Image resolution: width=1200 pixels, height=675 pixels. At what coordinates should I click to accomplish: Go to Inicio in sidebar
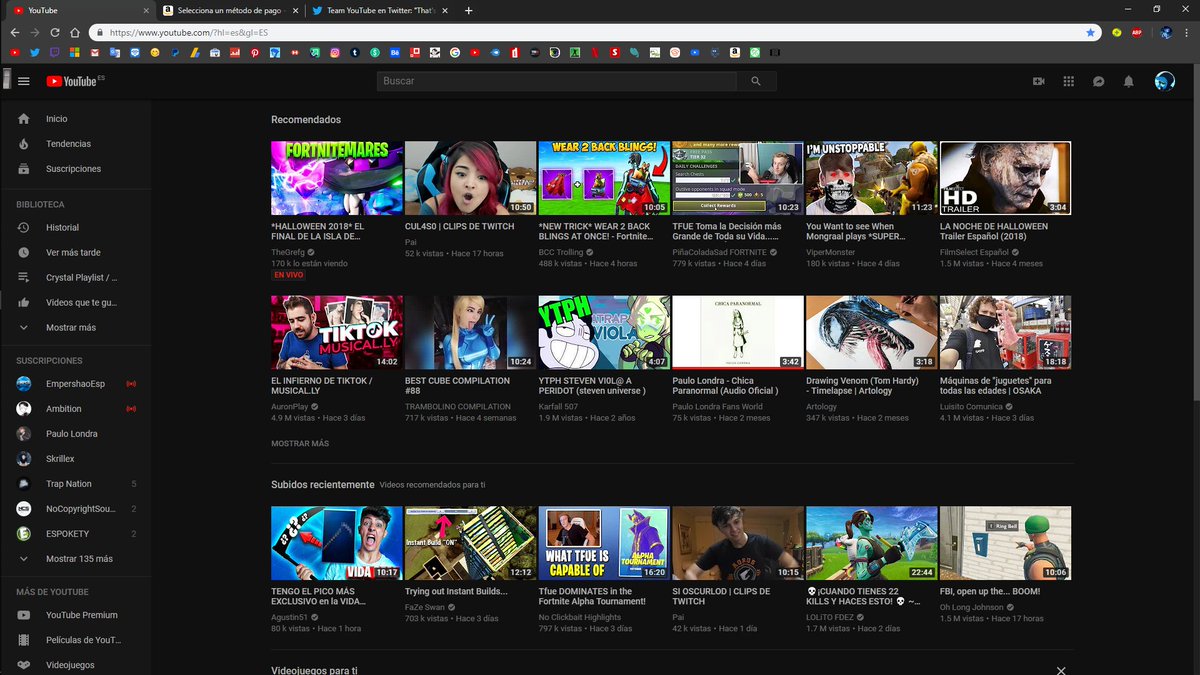point(76,119)
